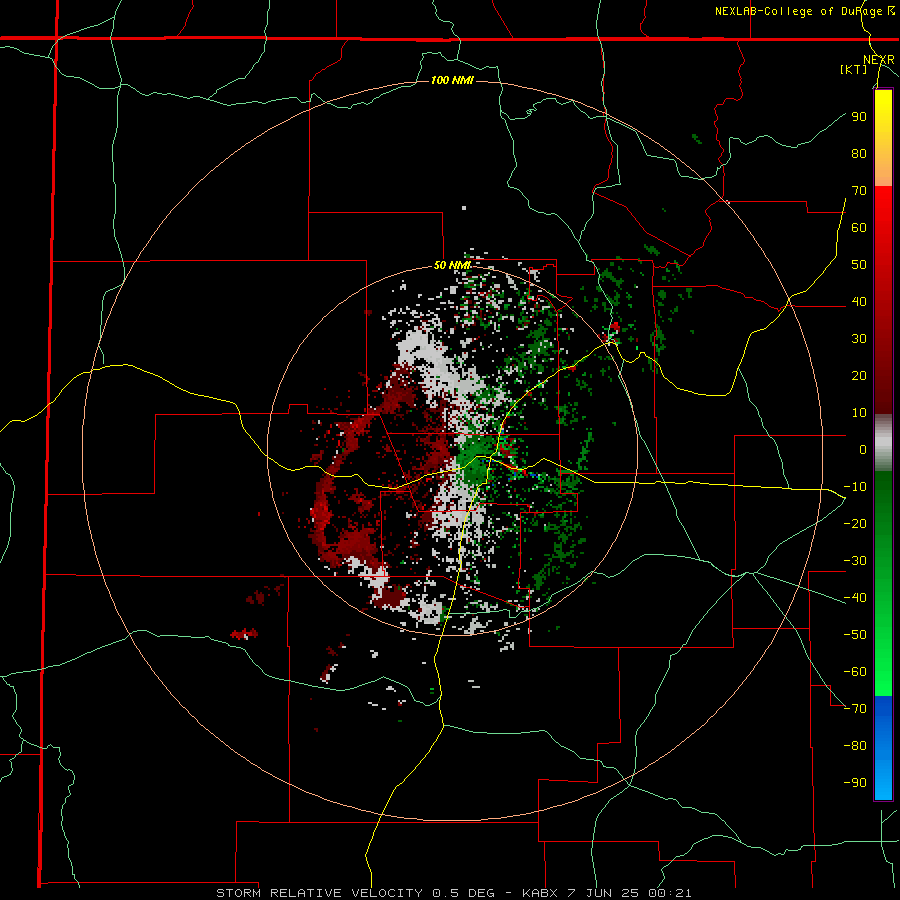Click the -80 value on the velocity scale

coord(855,746)
